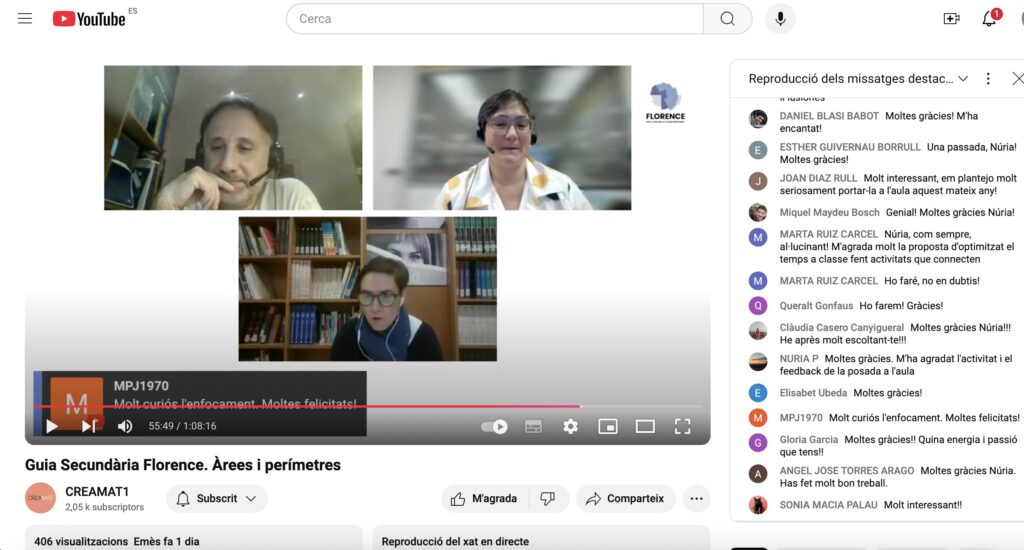Switch to miniplayer
The height and width of the screenshot is (550, 1024).
click(607, 426)
